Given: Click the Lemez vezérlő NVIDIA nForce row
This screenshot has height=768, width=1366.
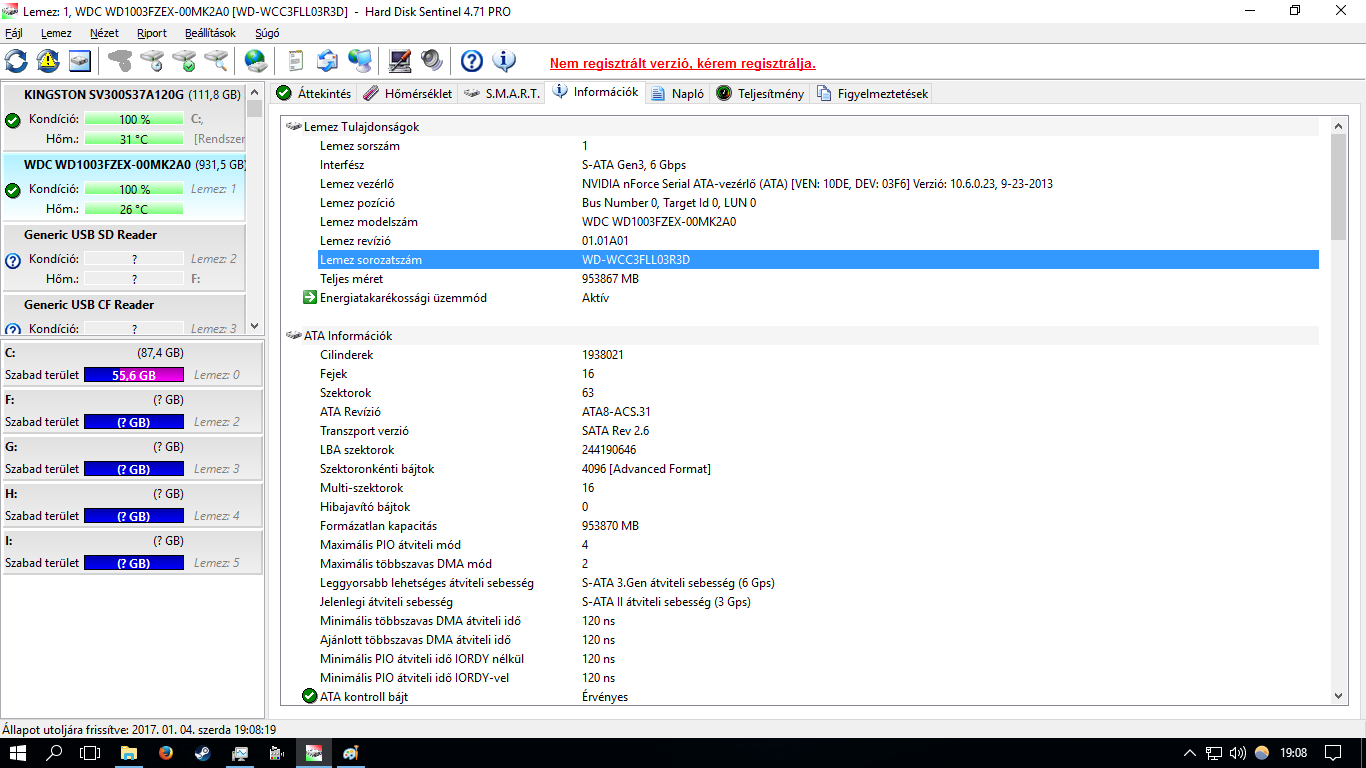Looking at the screenshot, I should point(817,184).
